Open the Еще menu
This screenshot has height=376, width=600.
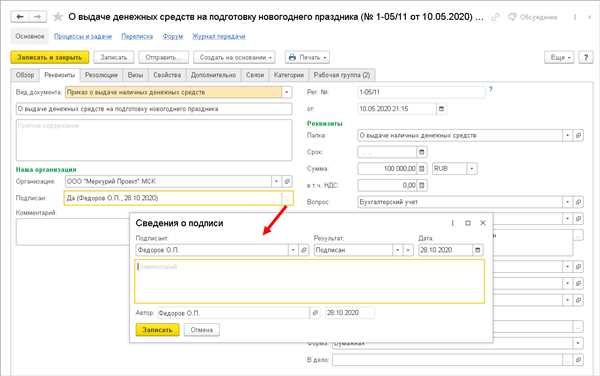pyautogui.click(x=559, y=57)
